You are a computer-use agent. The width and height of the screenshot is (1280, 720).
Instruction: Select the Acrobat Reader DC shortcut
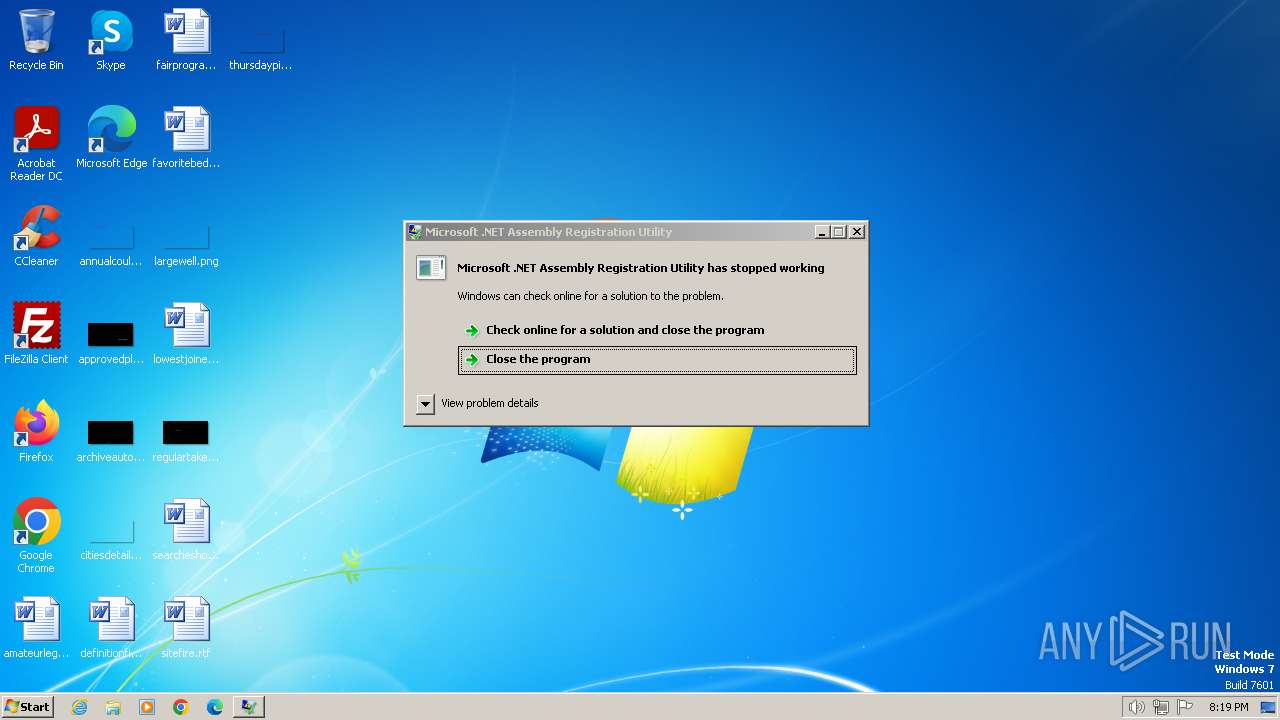[x=36, y=144]
